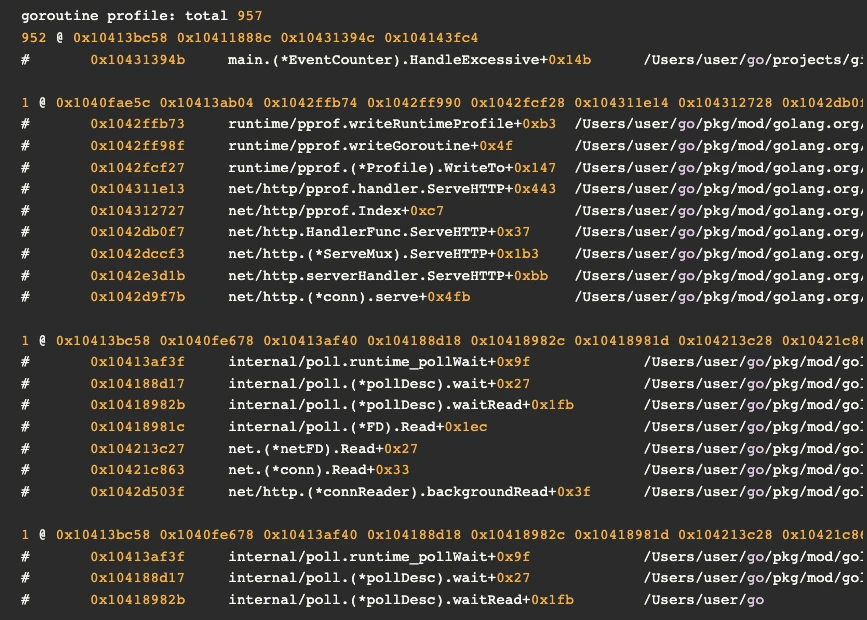Click address 0x1042ffb73
This screenshot has height=620, width=867.
(x=137, y=124)
